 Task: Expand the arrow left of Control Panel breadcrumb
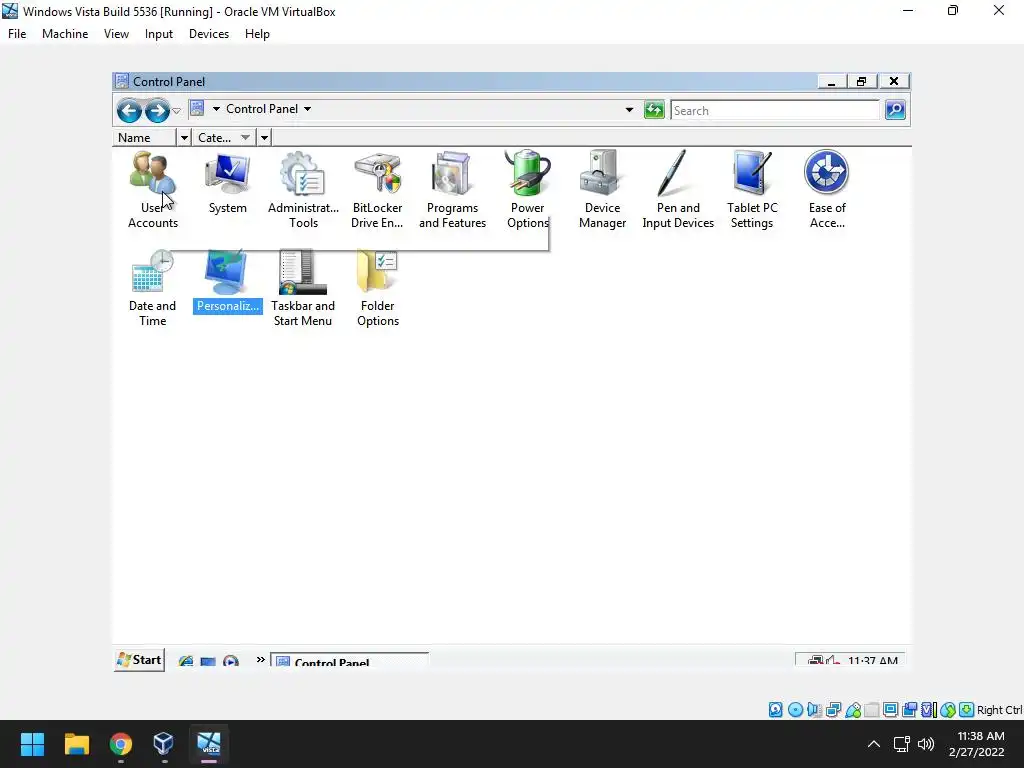216,109
